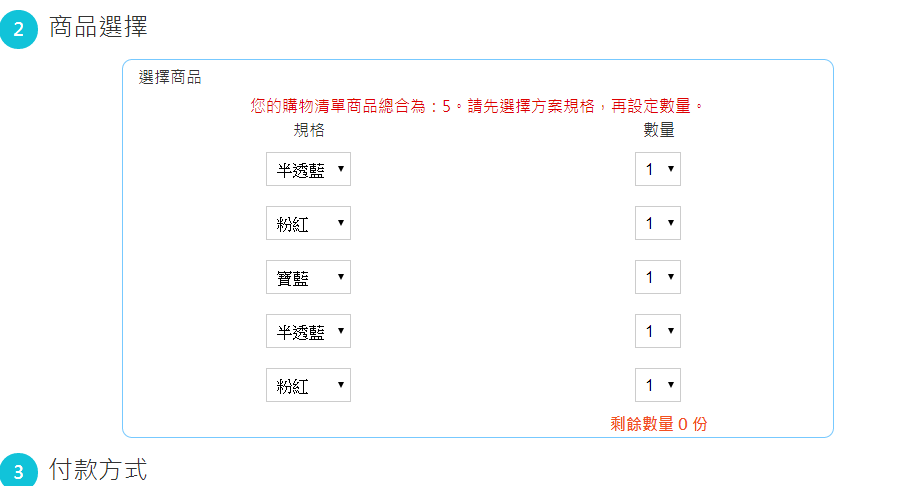Image resolution: width=899 pixels, height=486 pixels.
Task: Click the 數量 column header
Action: [x=659, y=130]
